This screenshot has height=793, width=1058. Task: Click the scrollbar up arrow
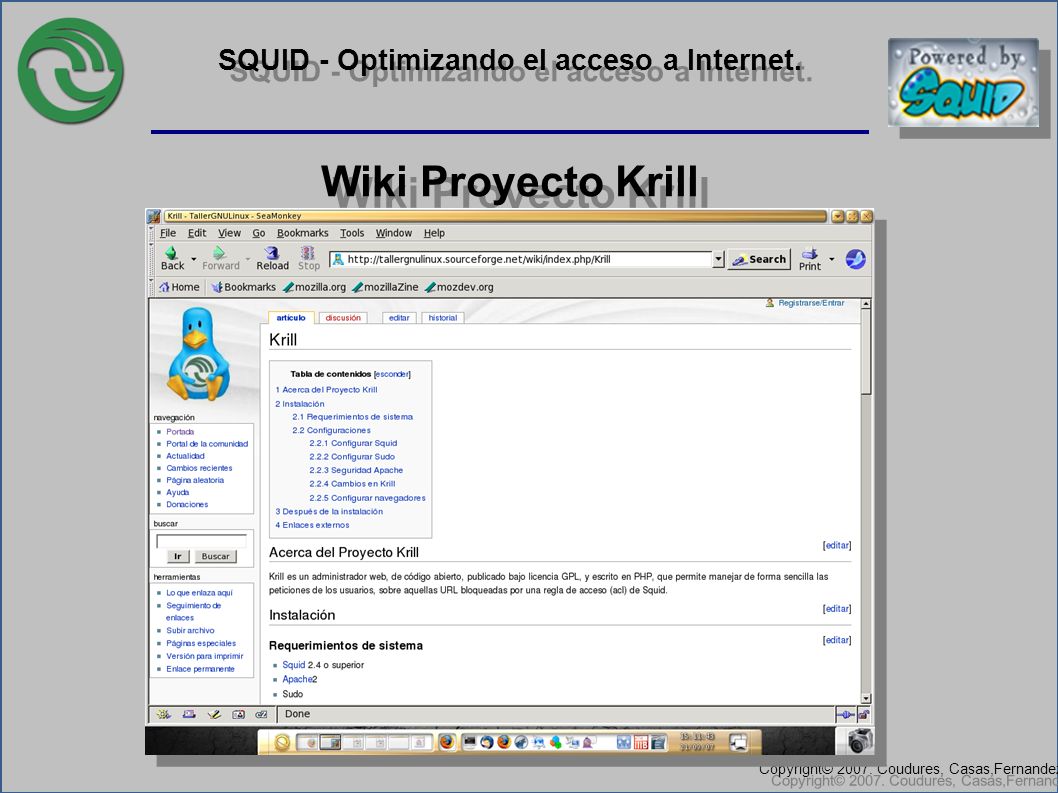tap(866, 304)
